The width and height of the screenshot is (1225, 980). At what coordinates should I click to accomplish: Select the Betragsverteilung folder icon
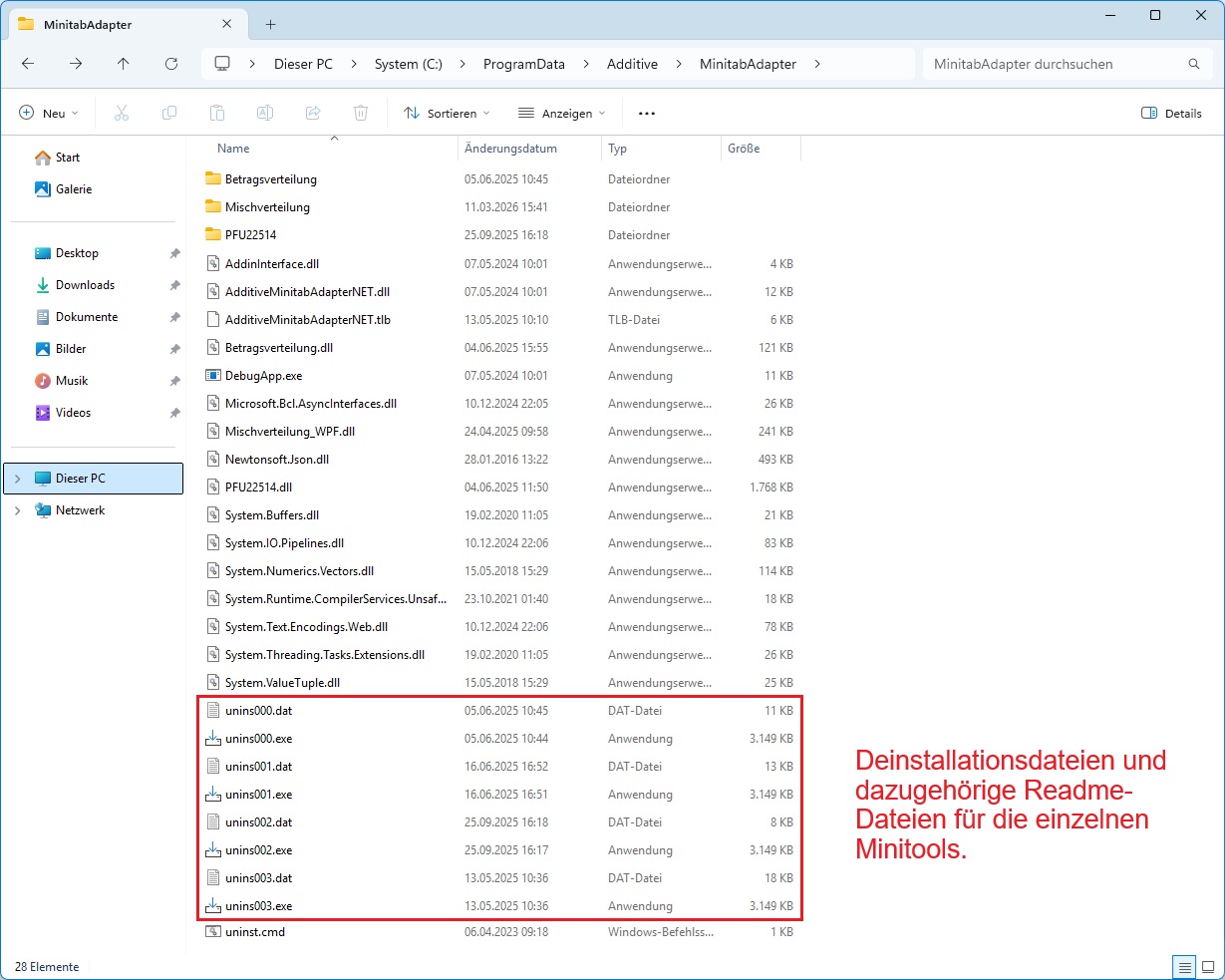(x=212, y=178)
